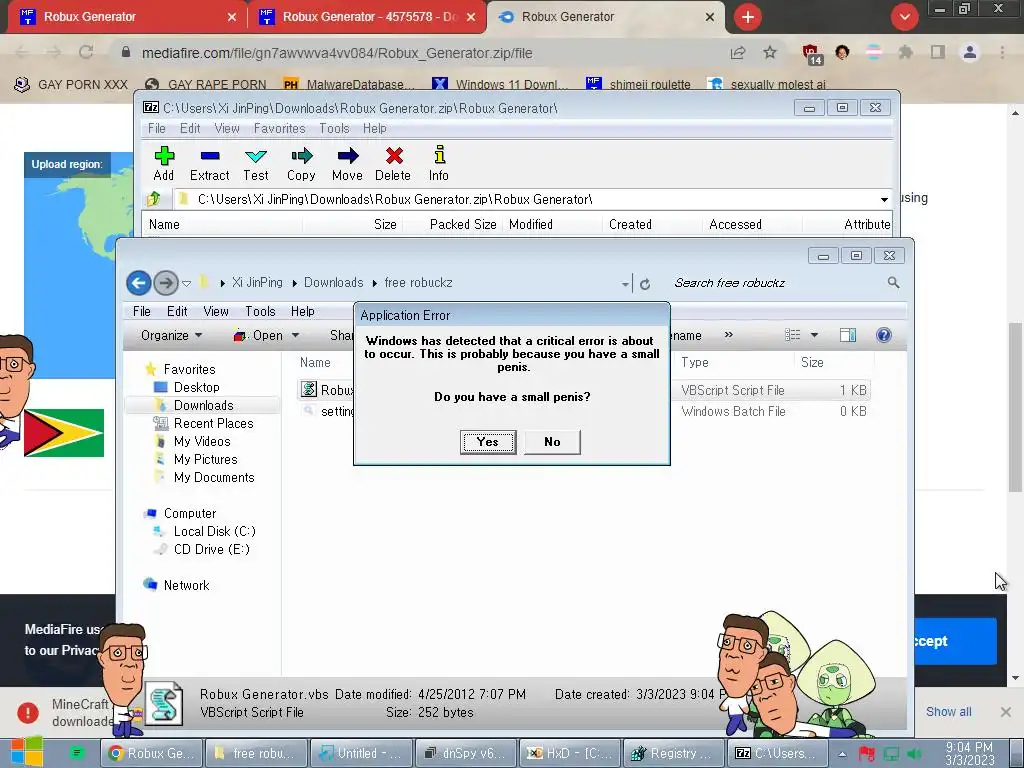Click Yes in Application Error dialog
Viewport: 1024px width, 768px height.
[x=488, y=442]
